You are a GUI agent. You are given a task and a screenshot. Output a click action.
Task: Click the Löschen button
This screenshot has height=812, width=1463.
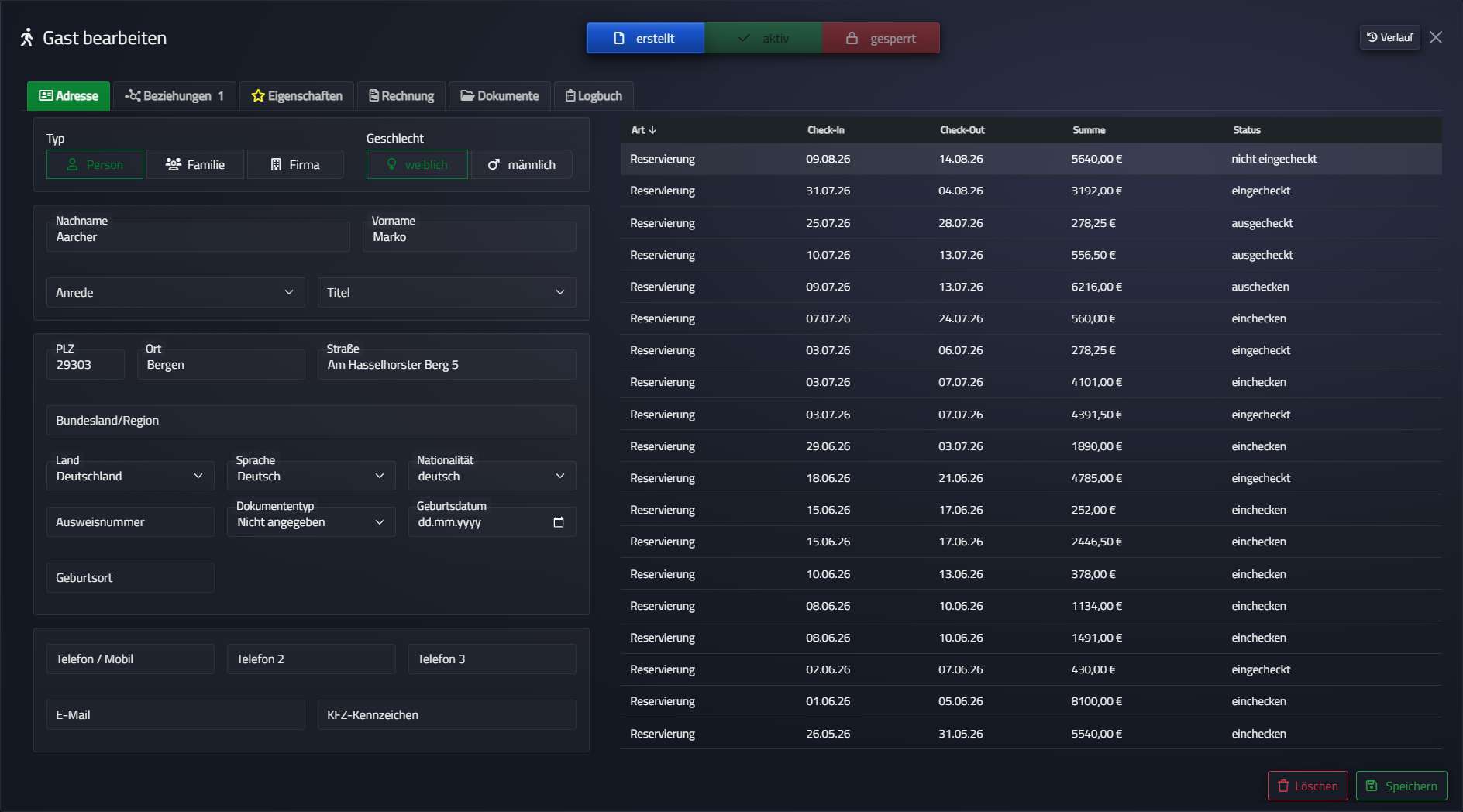pos(1308,786)
